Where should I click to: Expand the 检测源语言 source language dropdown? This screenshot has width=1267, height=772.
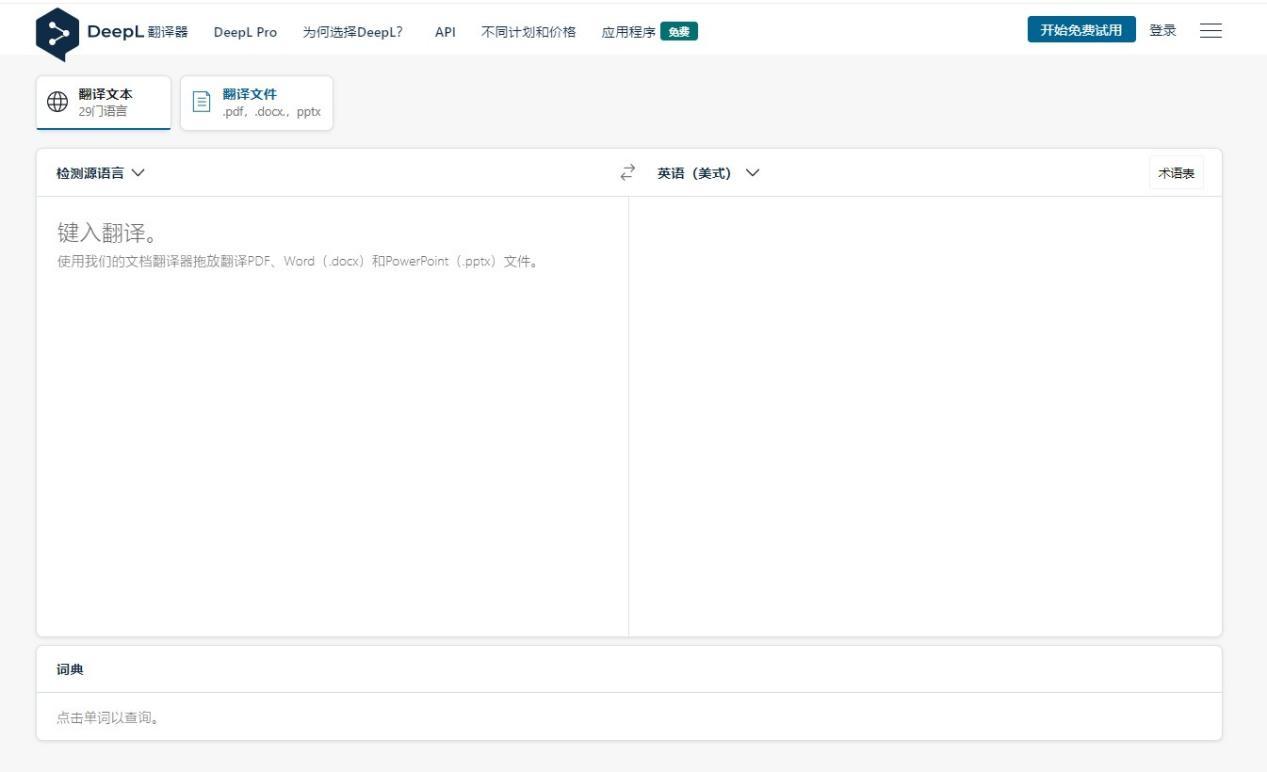coord(100,173)
